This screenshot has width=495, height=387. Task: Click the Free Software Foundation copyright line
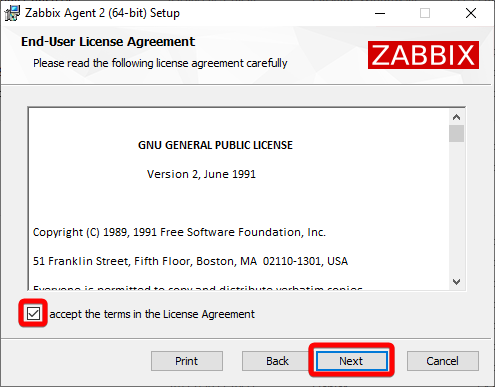click(x=179, y=232)
